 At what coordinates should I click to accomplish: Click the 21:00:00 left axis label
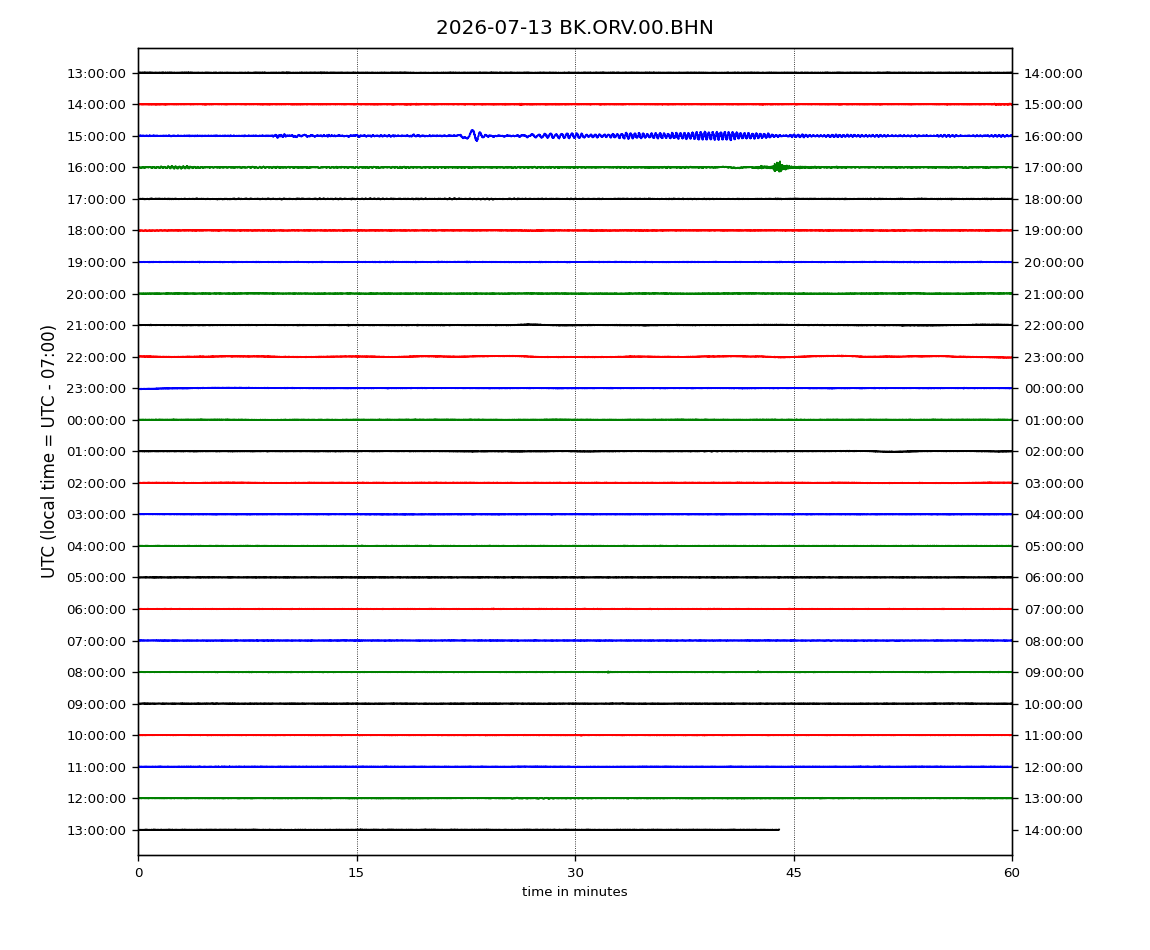click(x=96, y=326)
